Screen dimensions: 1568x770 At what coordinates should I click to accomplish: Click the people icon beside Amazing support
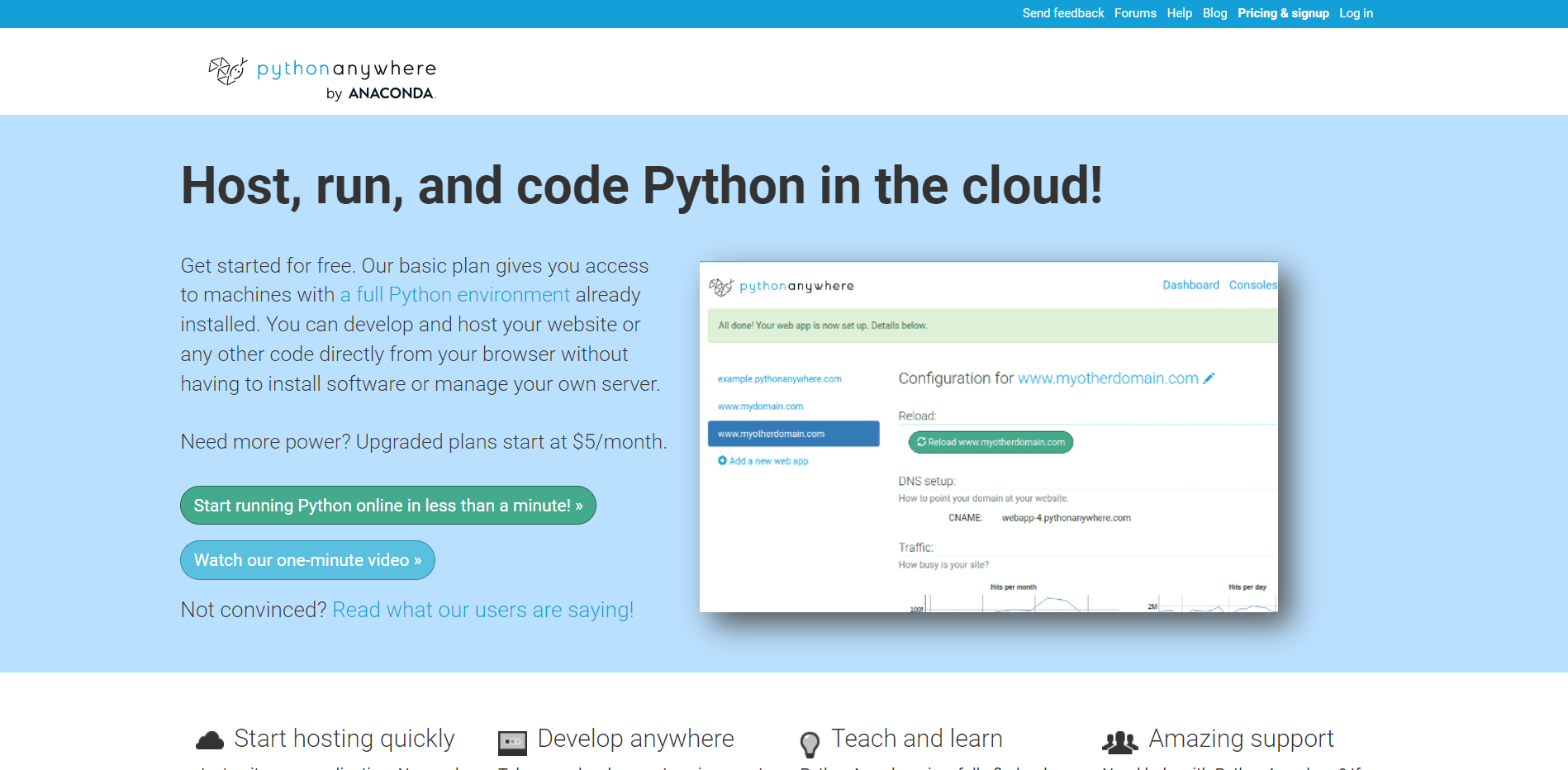(1119, 742)
